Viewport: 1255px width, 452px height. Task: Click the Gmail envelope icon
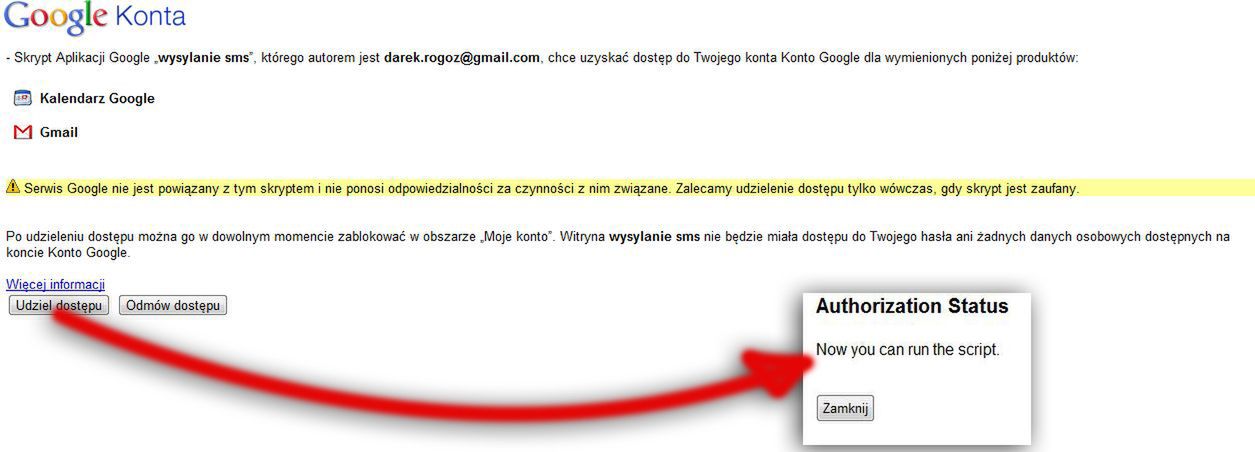pyautogui.click(x=22, y=132)
